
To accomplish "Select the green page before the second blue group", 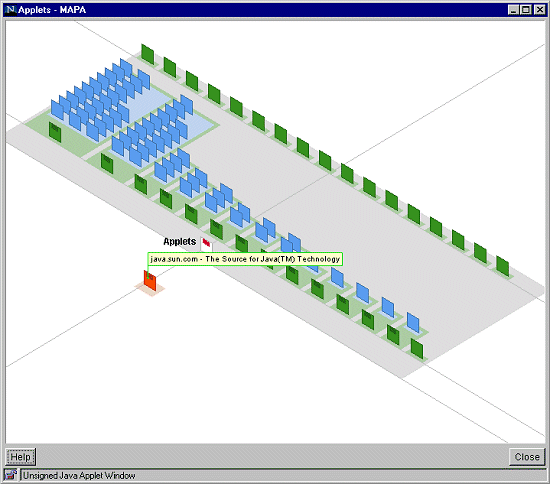I will [x=107, y=163].
